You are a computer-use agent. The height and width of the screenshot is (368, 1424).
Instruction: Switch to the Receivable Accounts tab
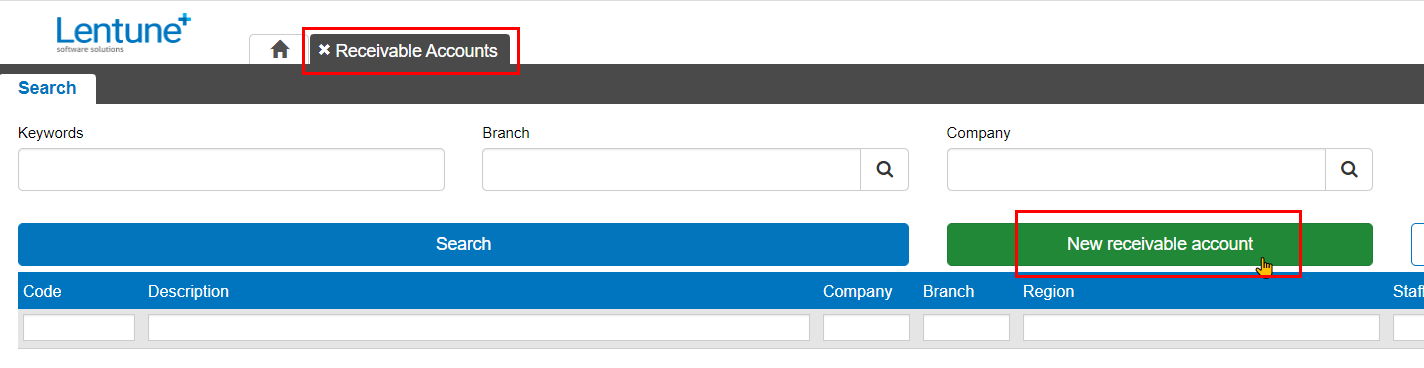[x=416, y=51]
